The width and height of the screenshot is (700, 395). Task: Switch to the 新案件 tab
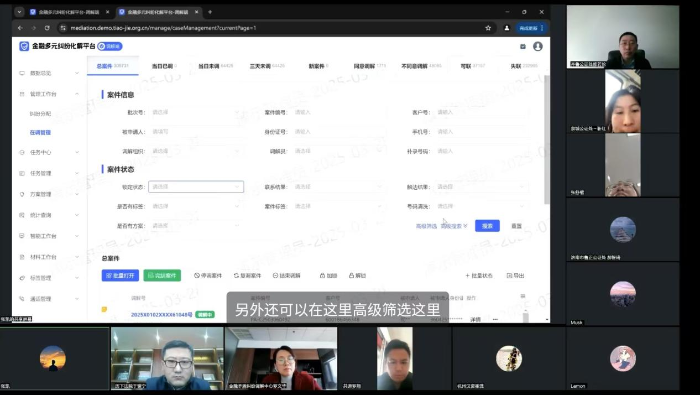click(318, 66)
